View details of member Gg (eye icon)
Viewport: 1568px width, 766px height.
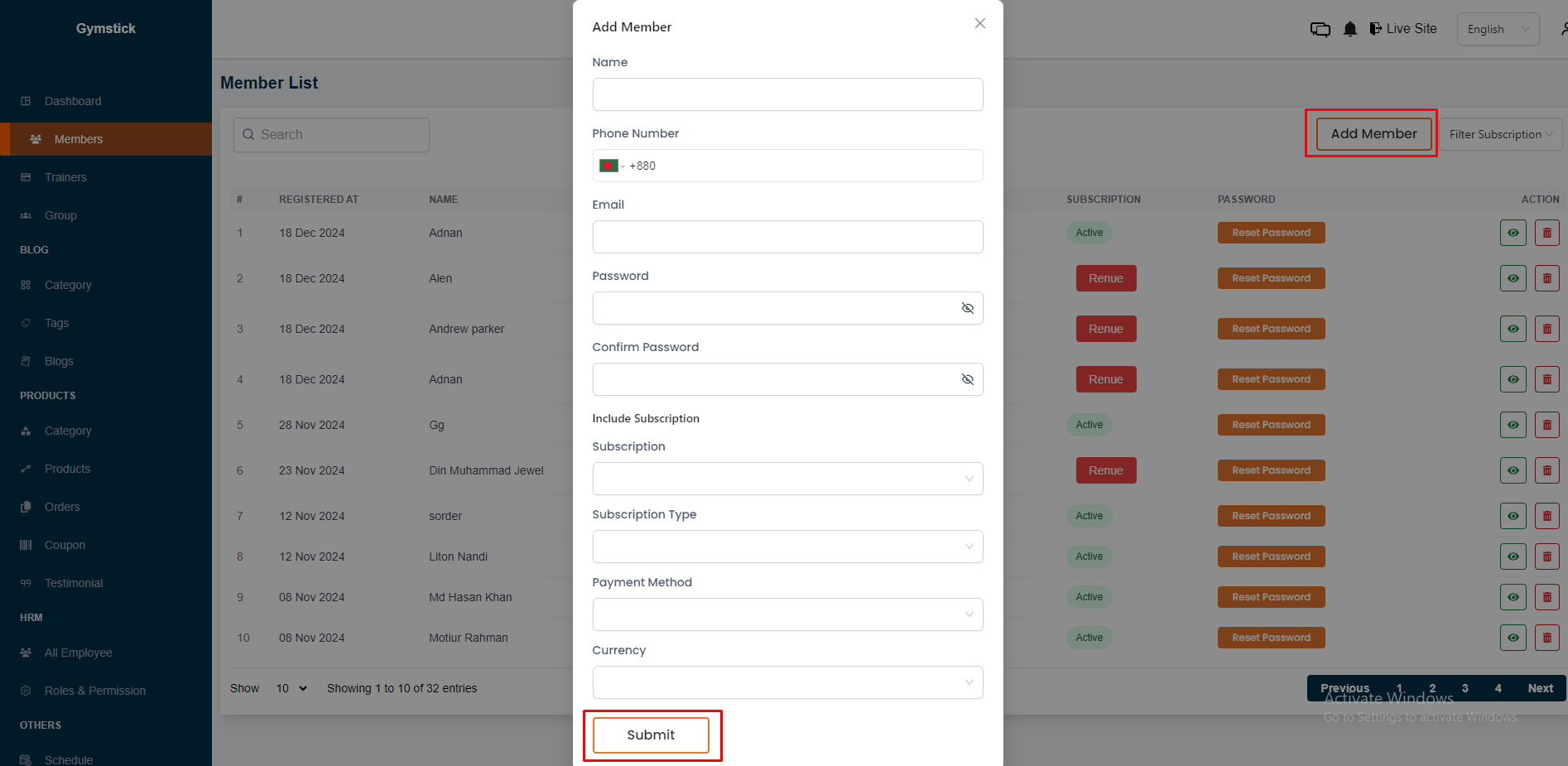[x=1513, y=425]
